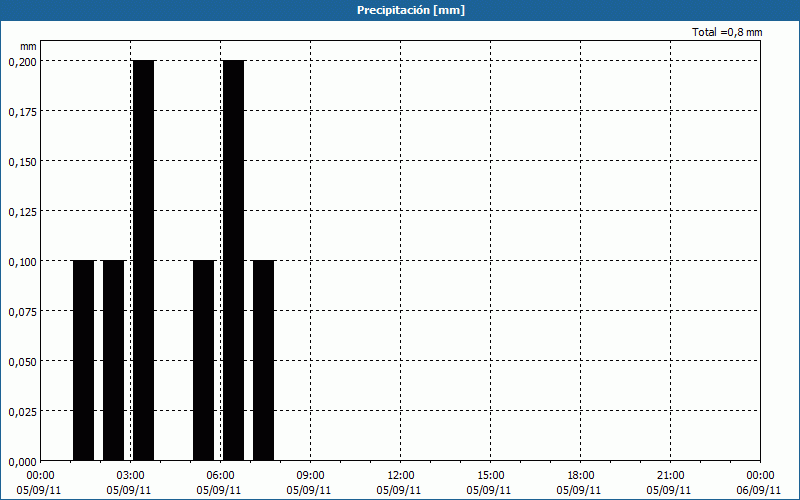Select the 0,175 y-axis value

(22, 112)
